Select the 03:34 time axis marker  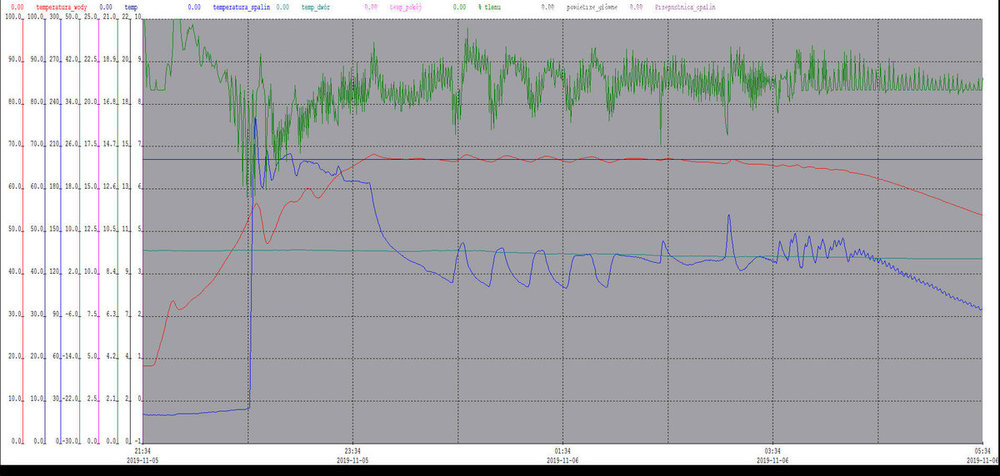[773, 451]
